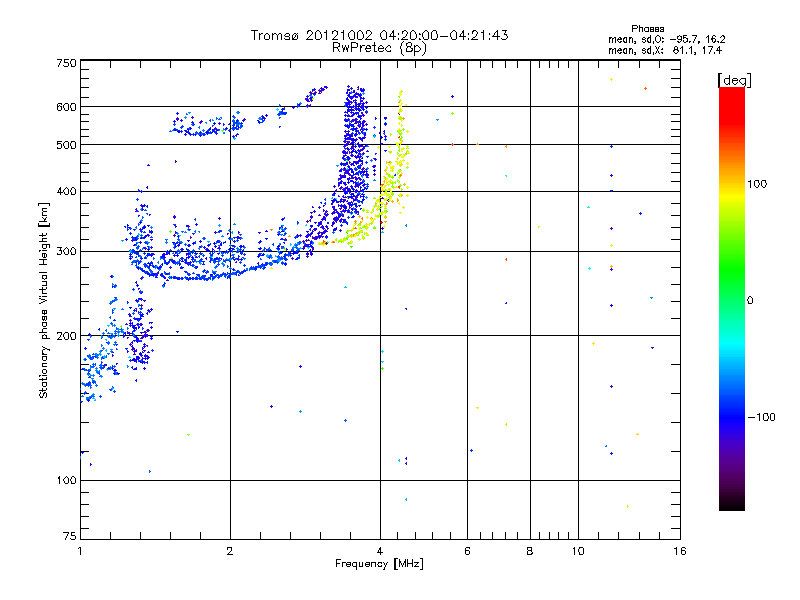
Task: Click the plot title 'Tromsø 20121002 04:20:00-04:21:43'
Action: tap(379, 35)
